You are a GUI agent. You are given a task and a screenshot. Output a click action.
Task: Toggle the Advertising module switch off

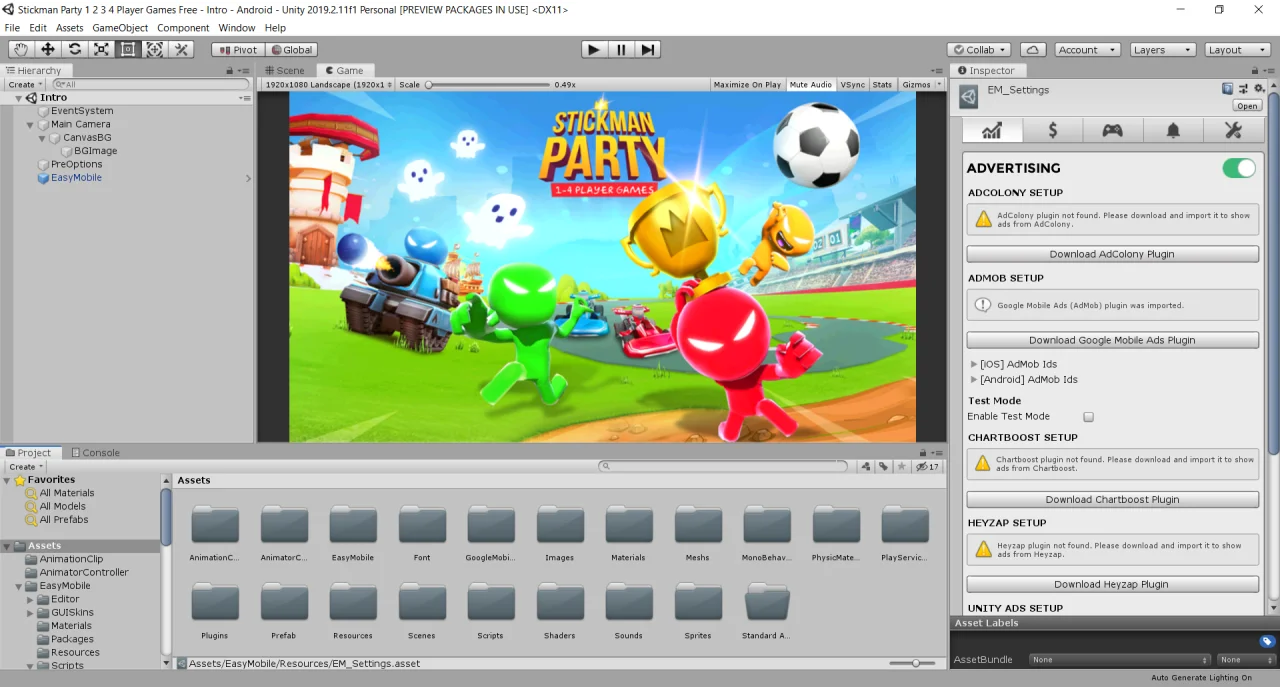[x=1239, y=168]
